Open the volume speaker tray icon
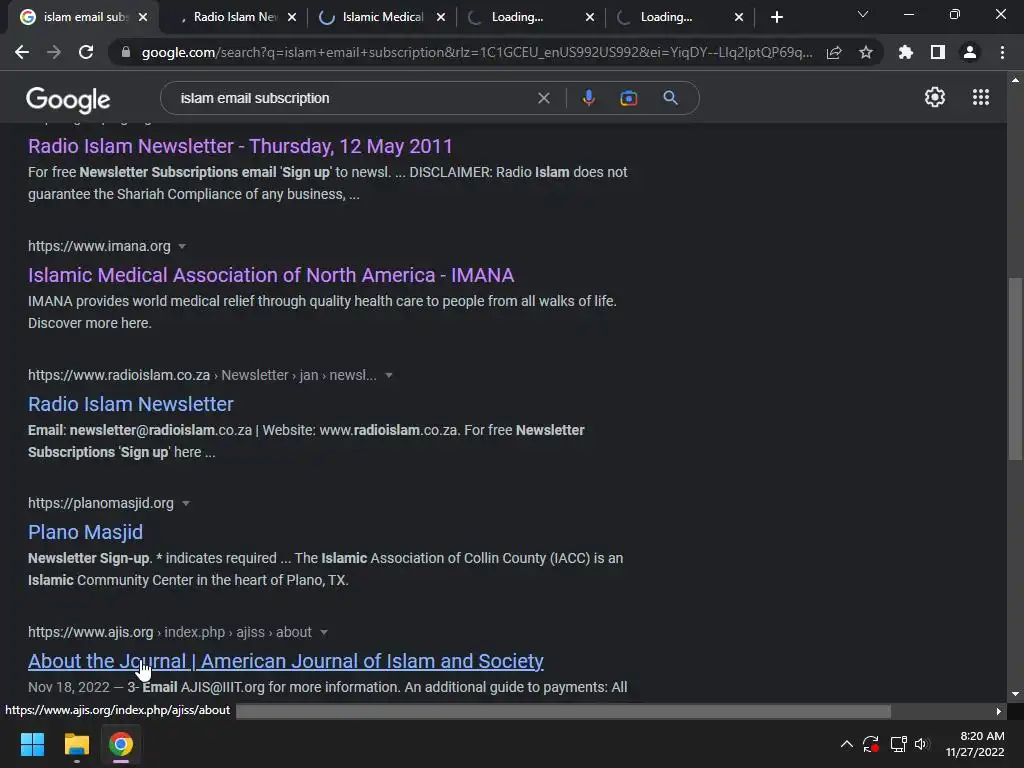Screen dimensions: 1024x768 tap(921, 744)
